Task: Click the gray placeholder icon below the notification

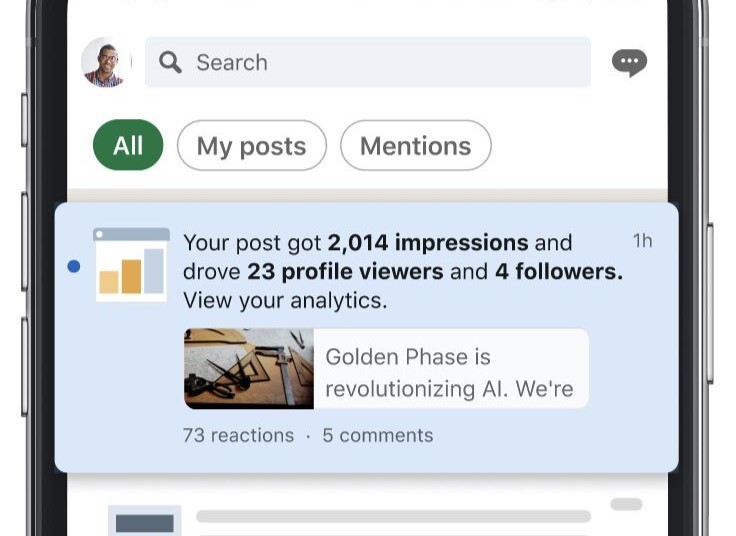Action: click(x=144, y=521)
